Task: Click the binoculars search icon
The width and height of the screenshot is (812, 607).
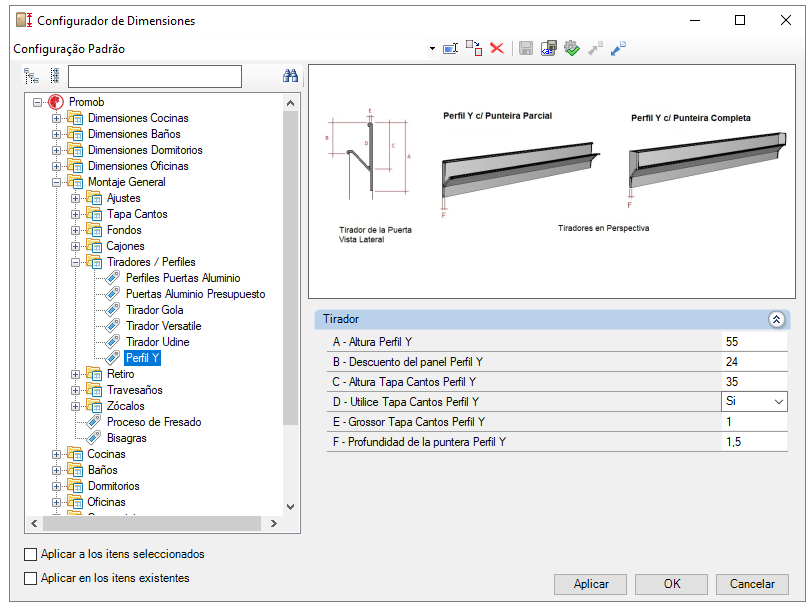Action: coord(290,76)
